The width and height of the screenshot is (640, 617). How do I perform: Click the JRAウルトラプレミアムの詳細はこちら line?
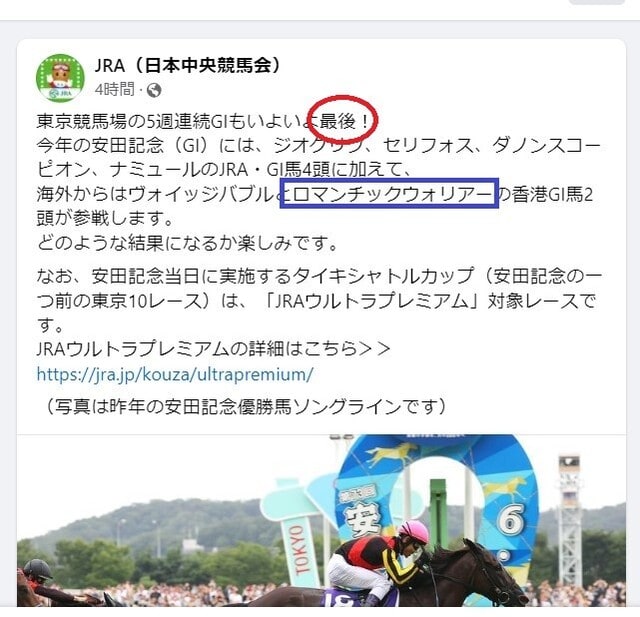pyautogui.click(x=213, y=350)
